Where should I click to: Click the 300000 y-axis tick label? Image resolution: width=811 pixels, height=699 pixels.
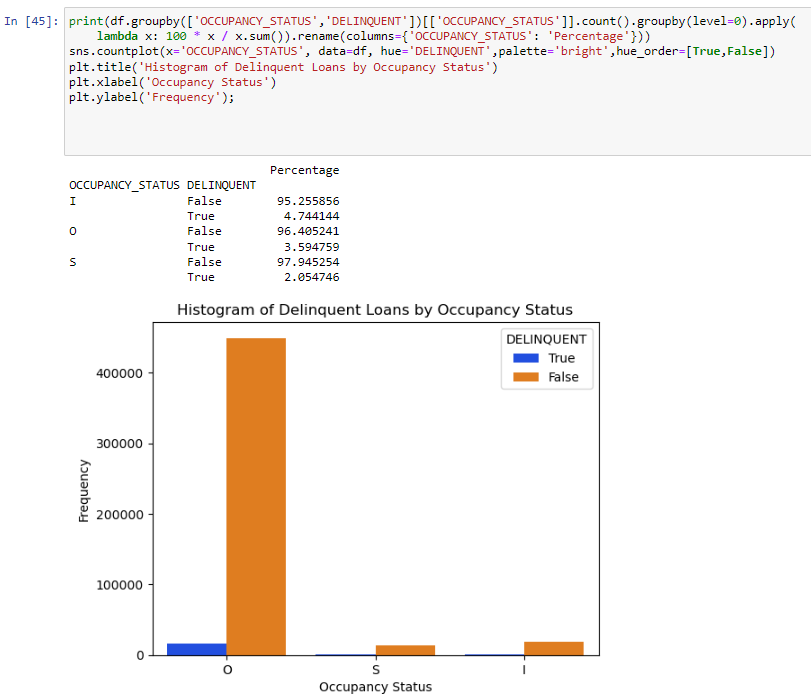click(119, 444)
